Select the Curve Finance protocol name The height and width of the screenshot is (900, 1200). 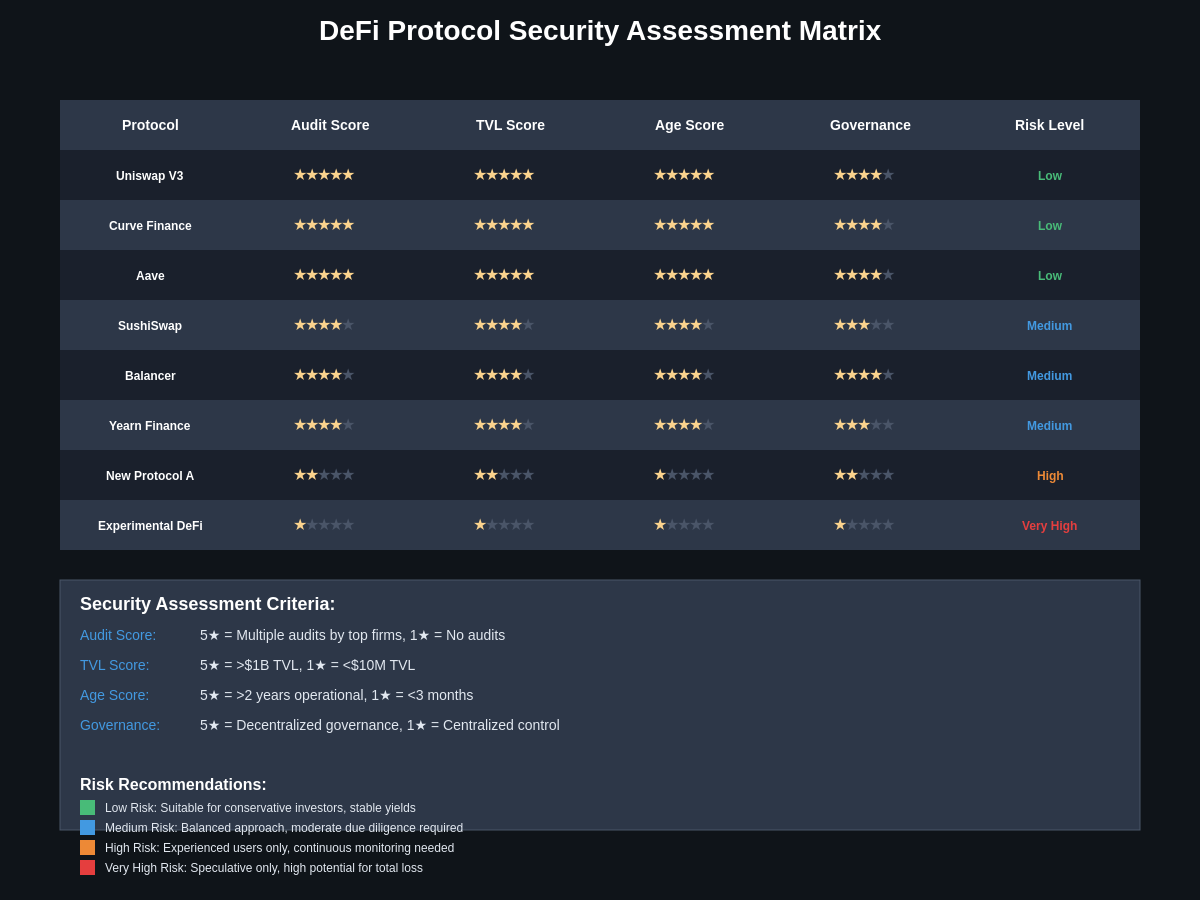[150, 226]
